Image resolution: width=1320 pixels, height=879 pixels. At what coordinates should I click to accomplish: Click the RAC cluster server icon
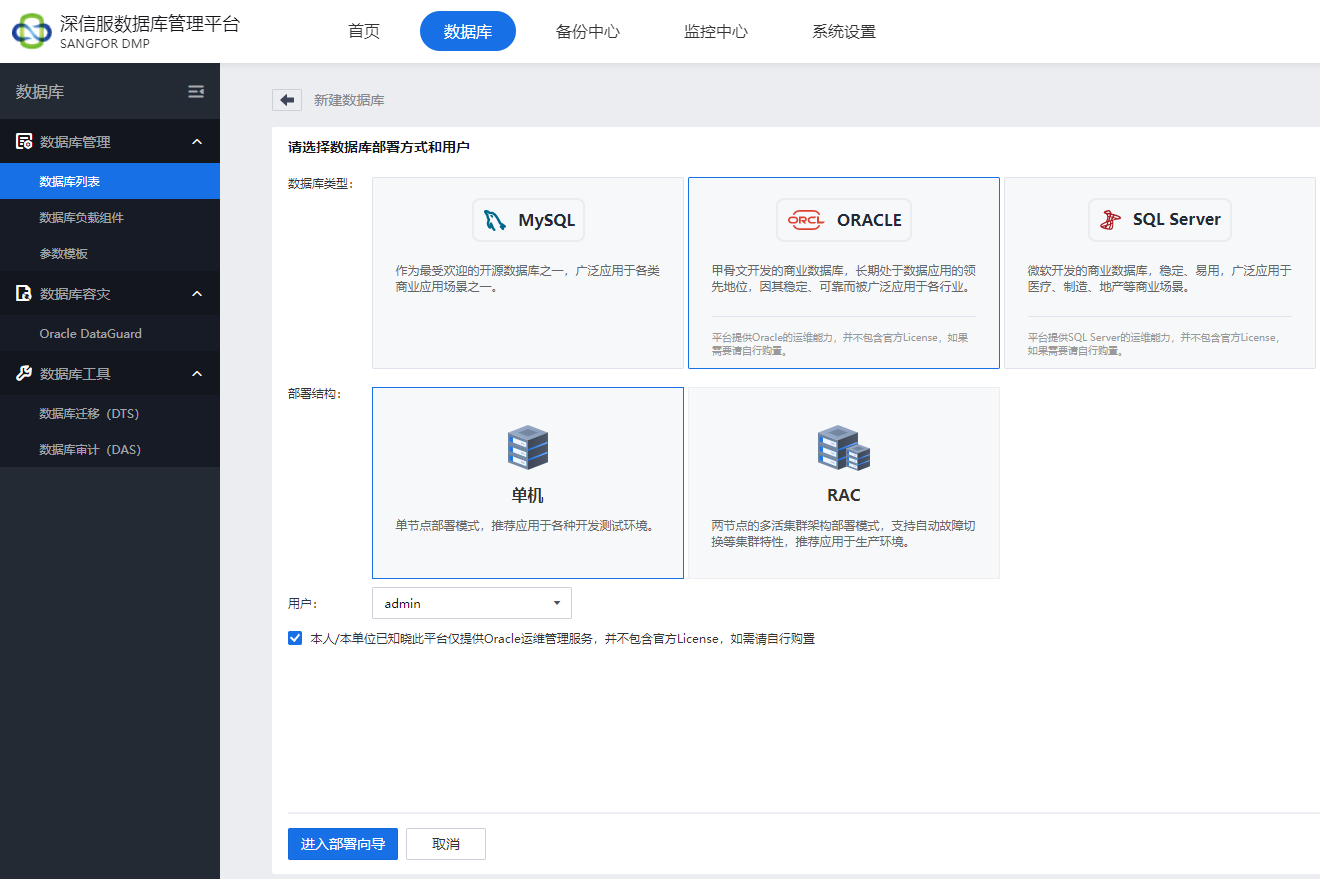[843, 447]
